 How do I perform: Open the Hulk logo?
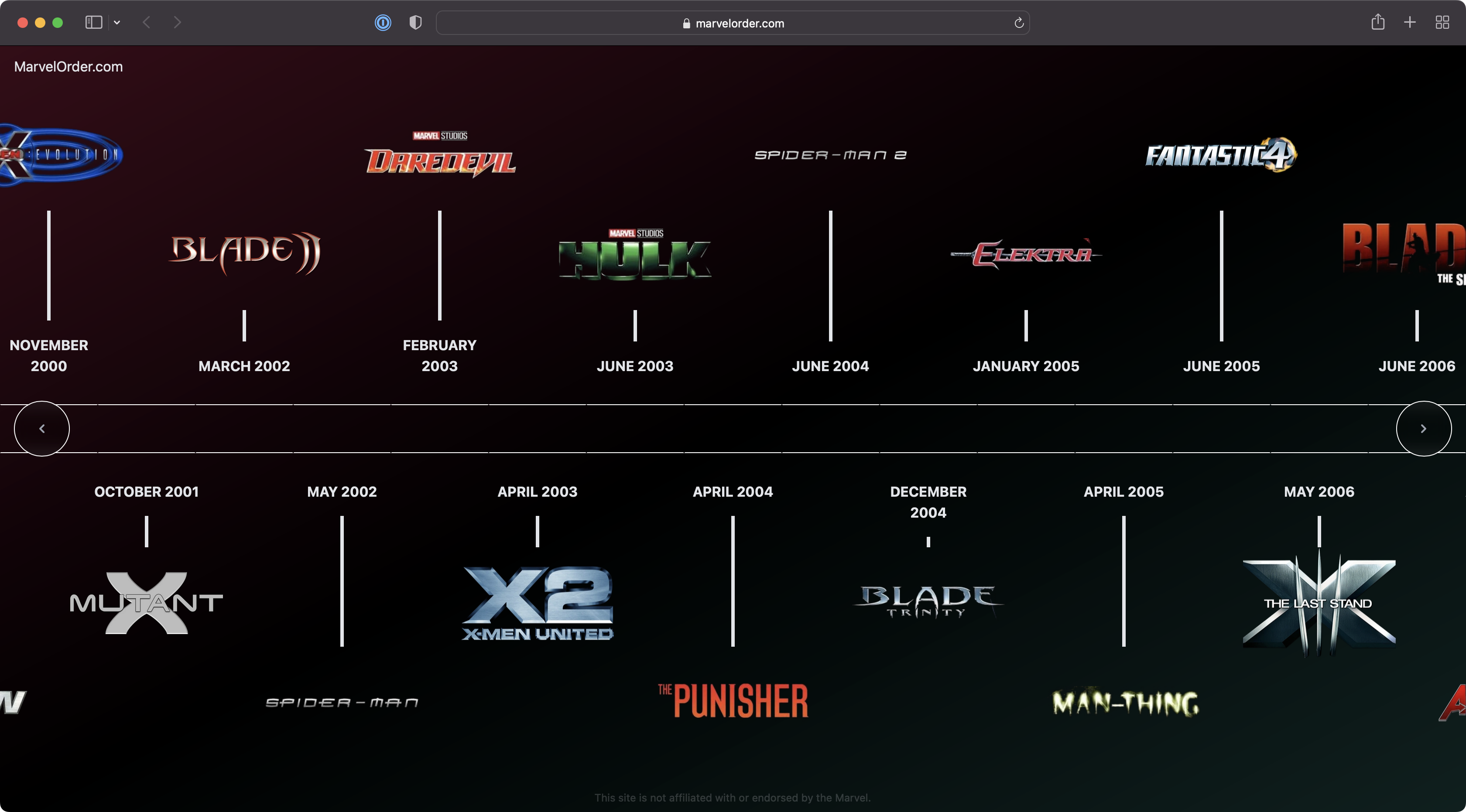635,254
